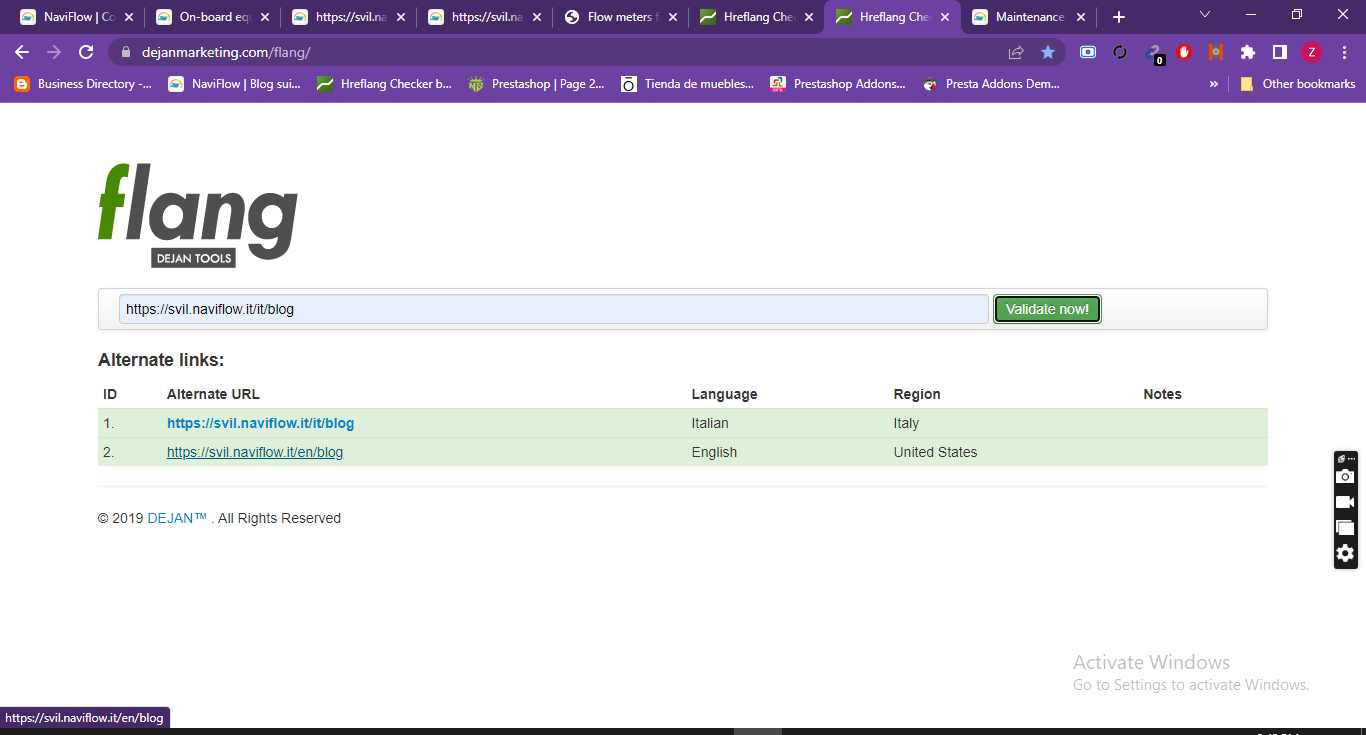Screen dimensions: 1366x735
Task: Click the circular arrows extension icon
Action: tap(1120, 52)
